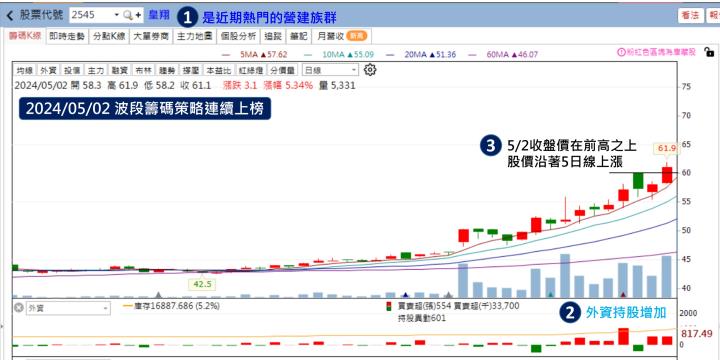This screenshot has height=360, width=720.
Task: Open the 追蹤 tab
Action: click(x=273, y=37)
